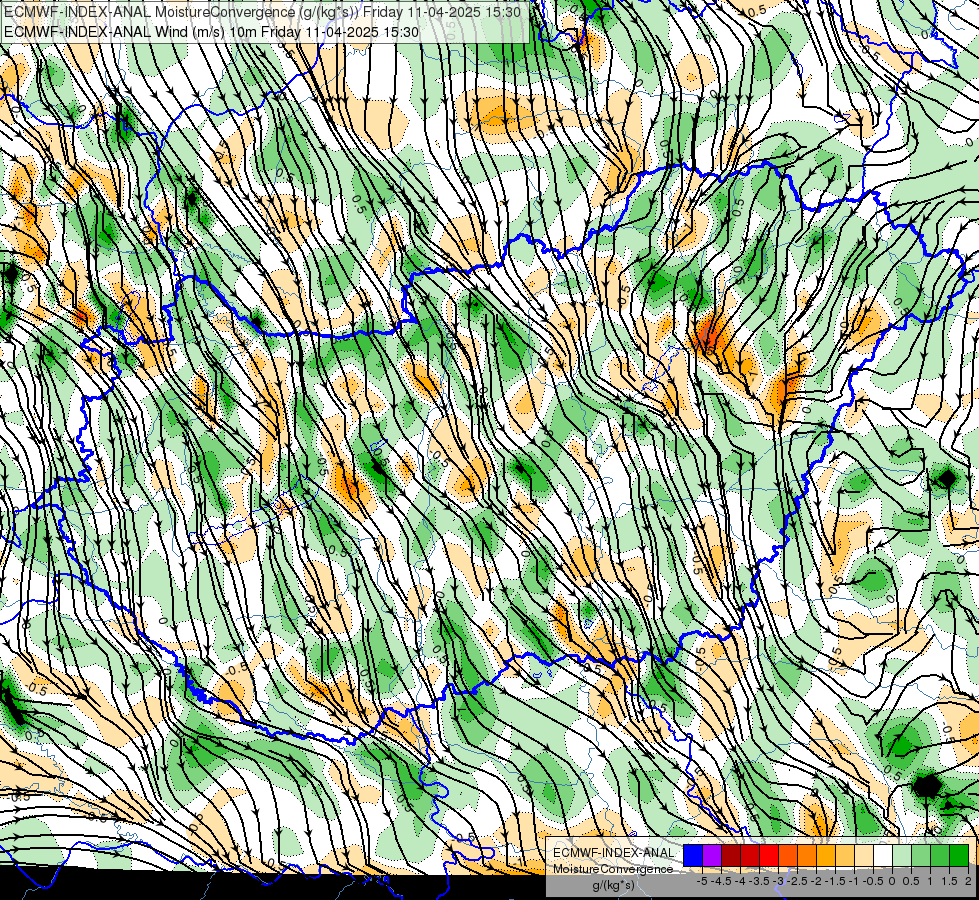The height and width of the screenshot is (900, 979).
Task: Click the white legend swatch left of 0
Action: (x=883, y=856)
